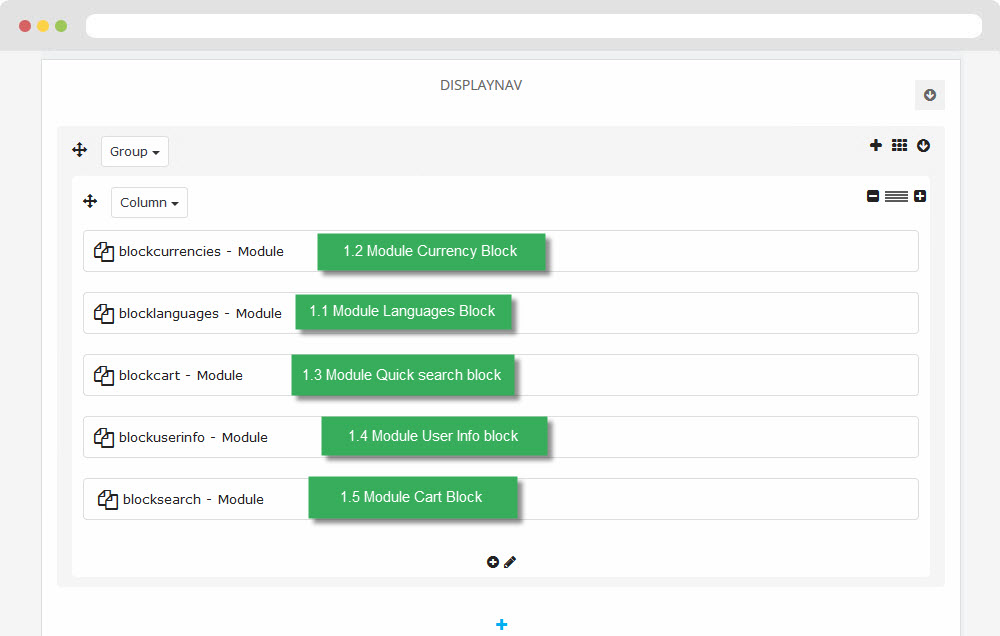This screenshot has width=1000, height=636.
Task: Click the Group down-arrow circle icon
Action: [923, 145]
